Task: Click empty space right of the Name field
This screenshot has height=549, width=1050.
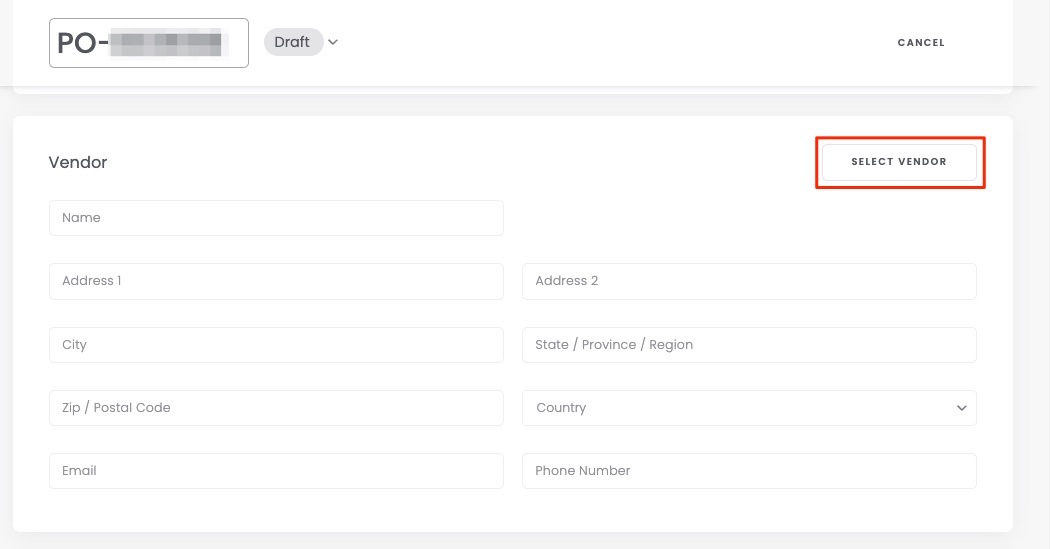Action: tap(740, 218)
